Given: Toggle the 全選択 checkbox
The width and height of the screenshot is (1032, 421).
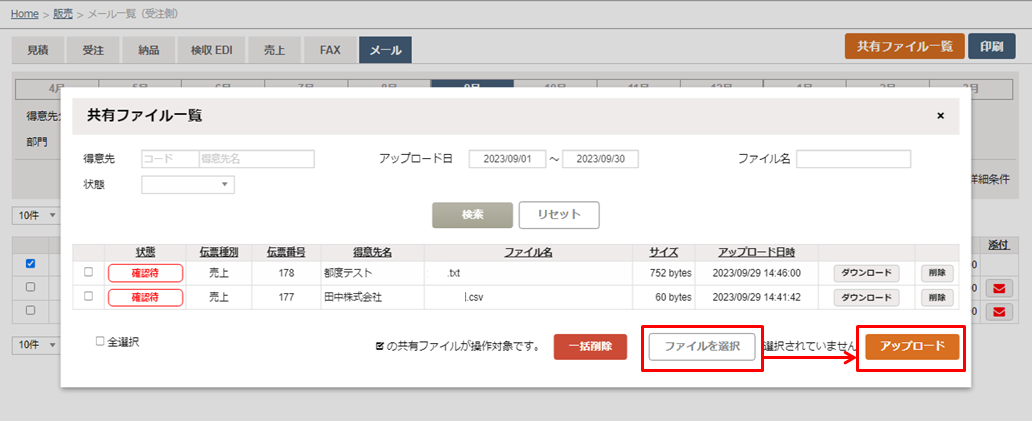Looking at the screenshot, I should (x=100, y=342).
